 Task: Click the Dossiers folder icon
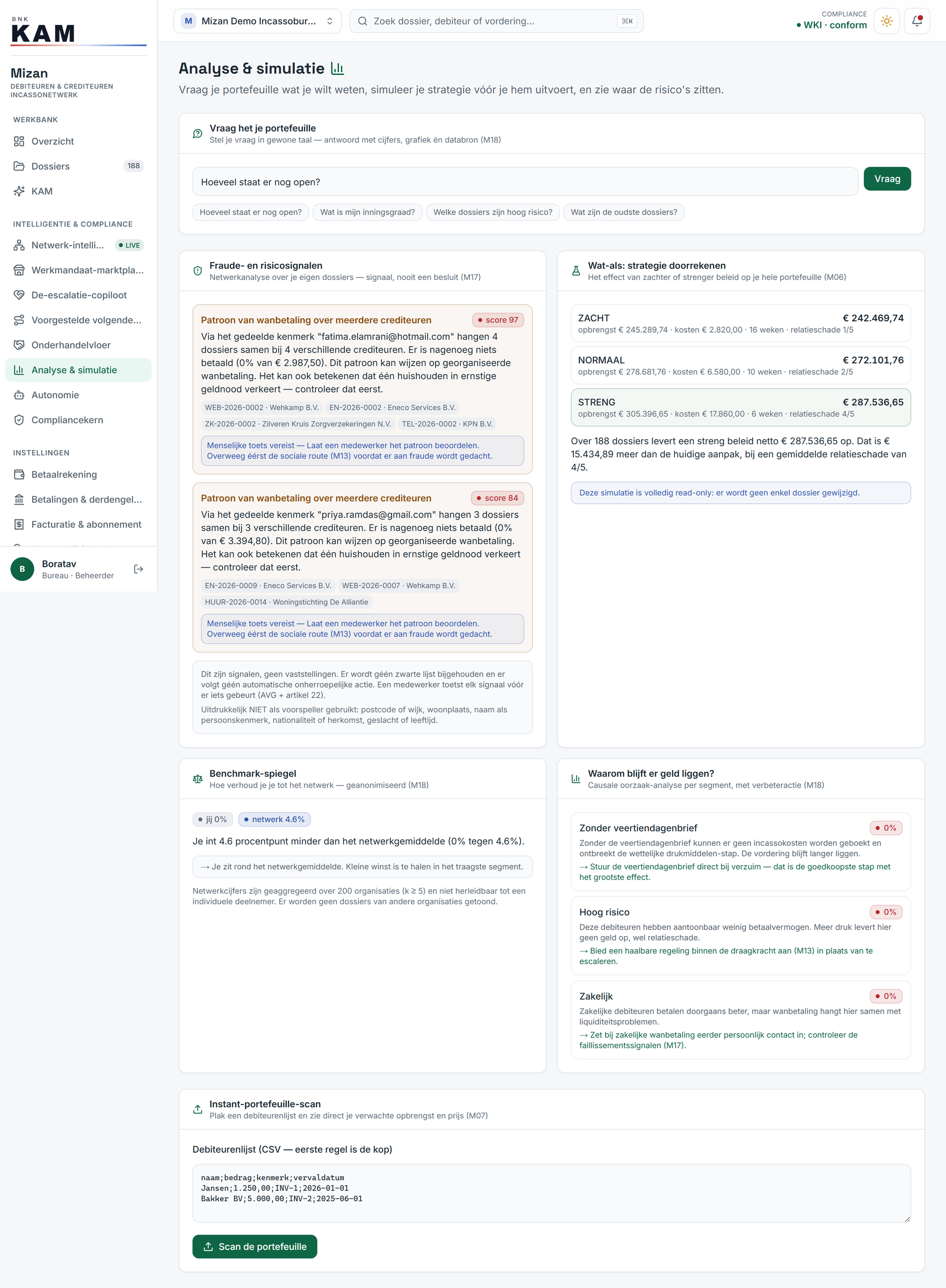[x=19, y=166]
